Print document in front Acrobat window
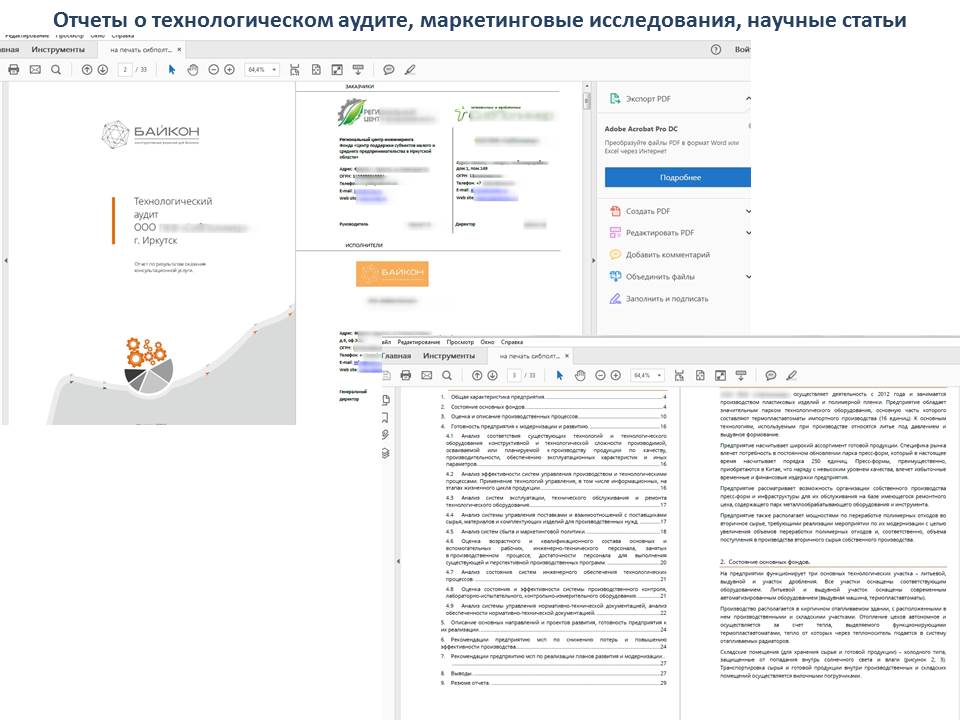This screenshot has width=960, height=720. [405, 375]
